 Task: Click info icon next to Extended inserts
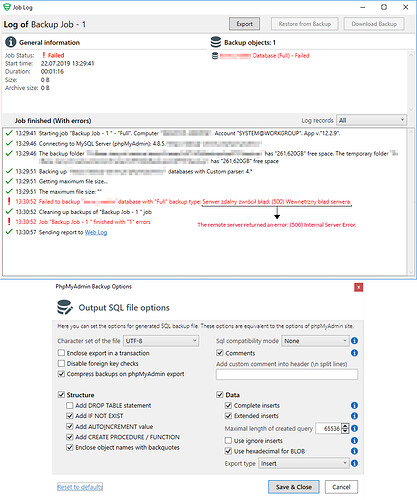pos(354,416)
